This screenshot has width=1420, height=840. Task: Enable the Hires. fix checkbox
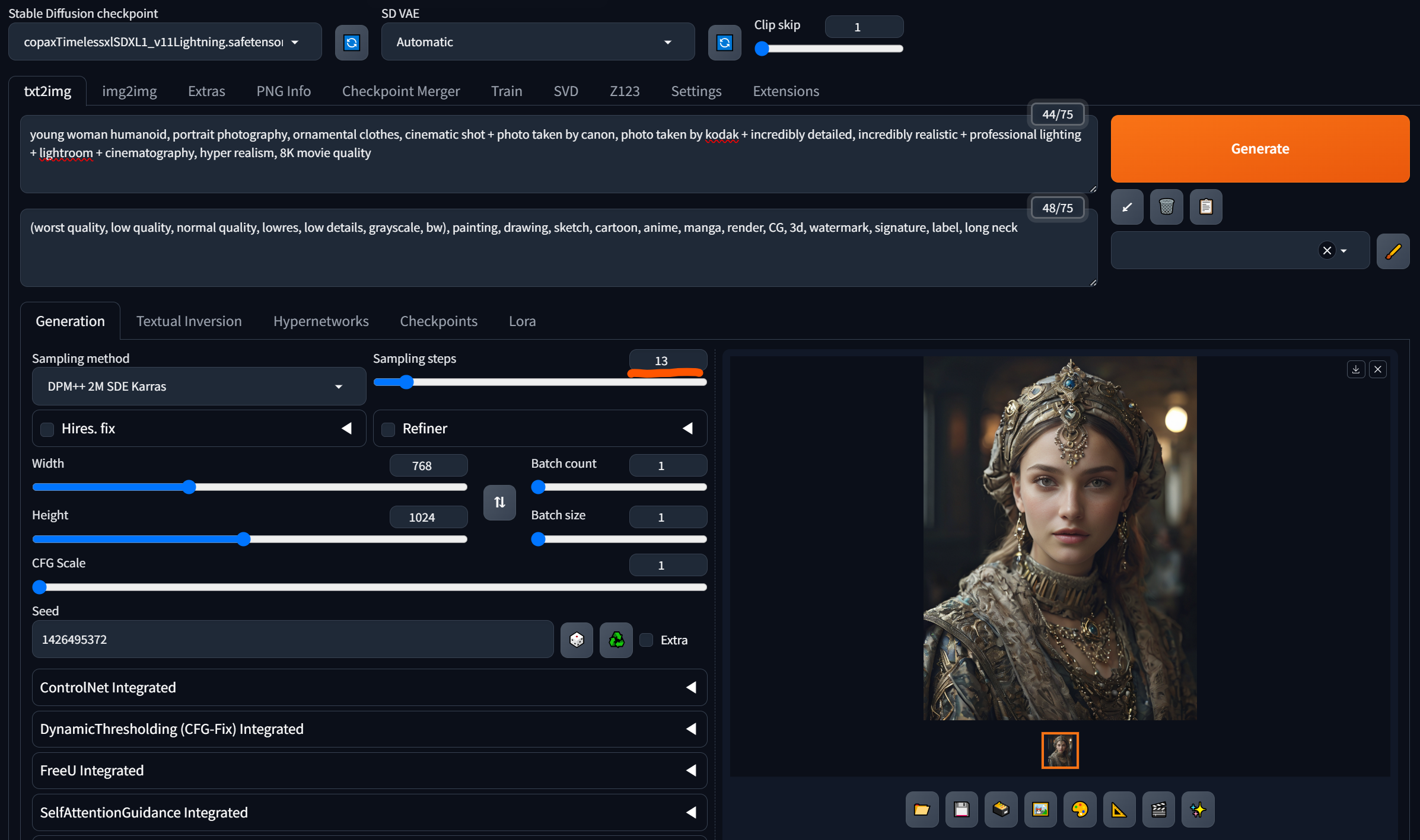pyautogui.click(x=47, y=429)
